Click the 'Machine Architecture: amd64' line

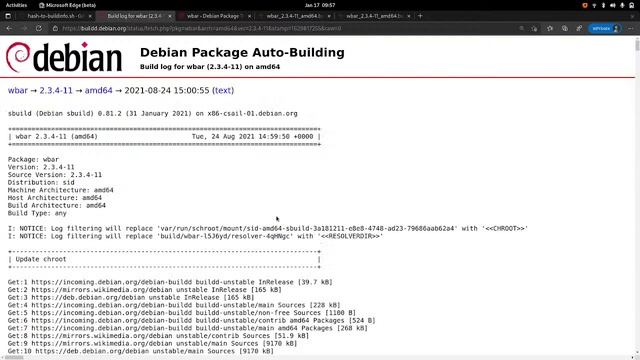pyautogui.click(x=60, y=190)
